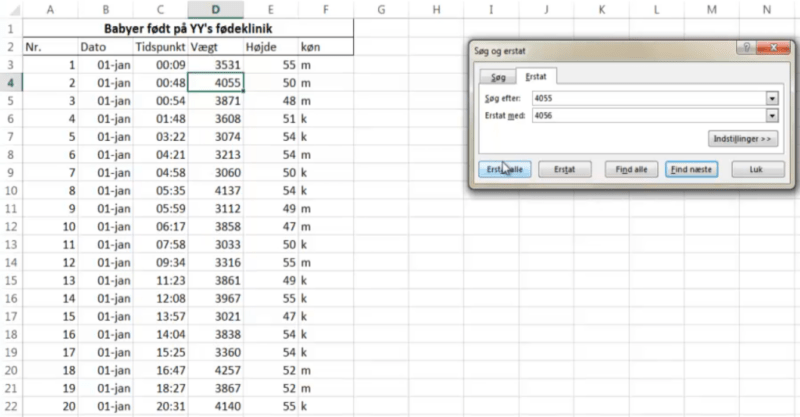Click the Find næste button
The width and height of the screenshot is (800, 417).
click(x=691, y=170)
